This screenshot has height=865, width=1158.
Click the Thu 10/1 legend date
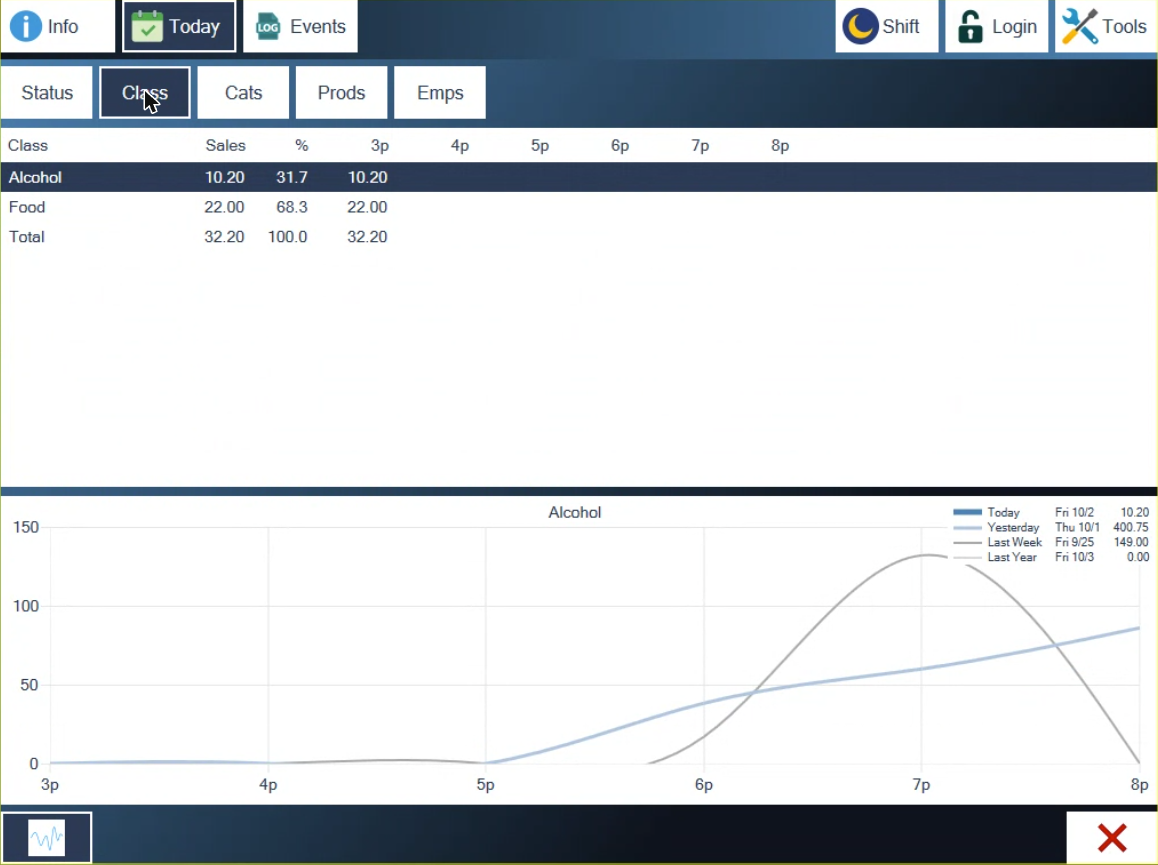[1077, 527]
